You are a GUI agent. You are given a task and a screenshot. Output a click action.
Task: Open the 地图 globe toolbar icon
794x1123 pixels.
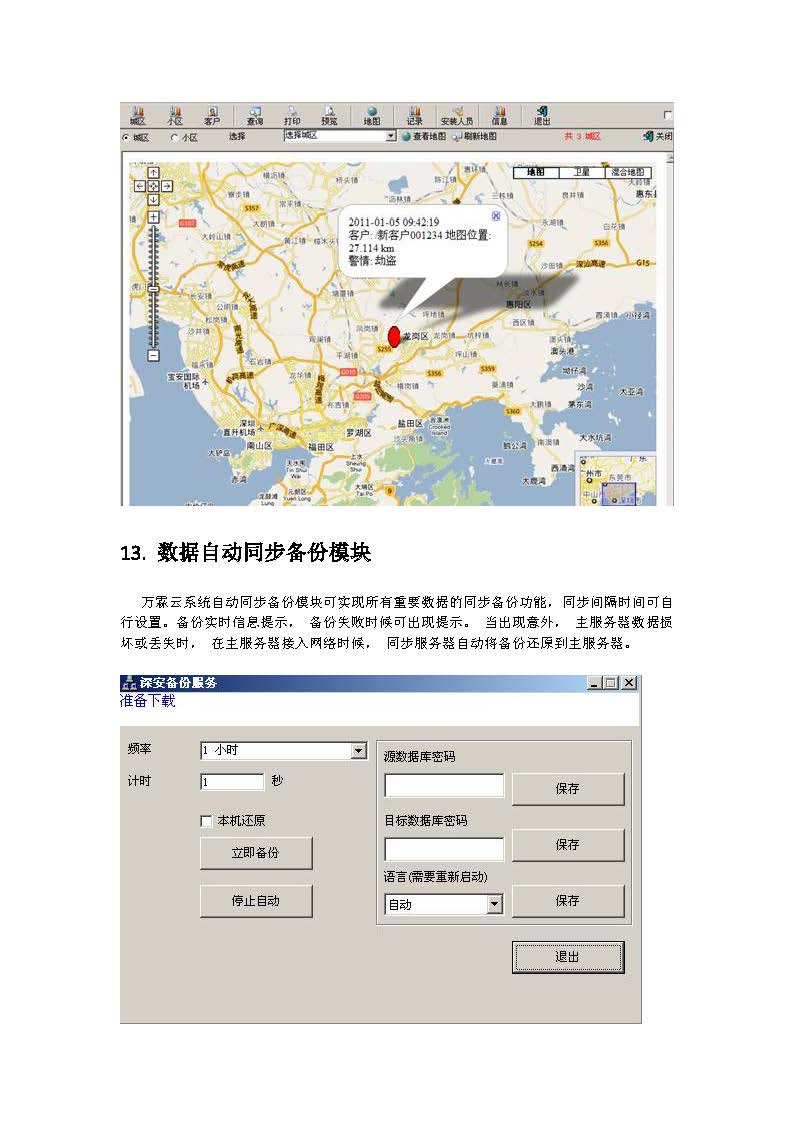click(x=372, y=116)
